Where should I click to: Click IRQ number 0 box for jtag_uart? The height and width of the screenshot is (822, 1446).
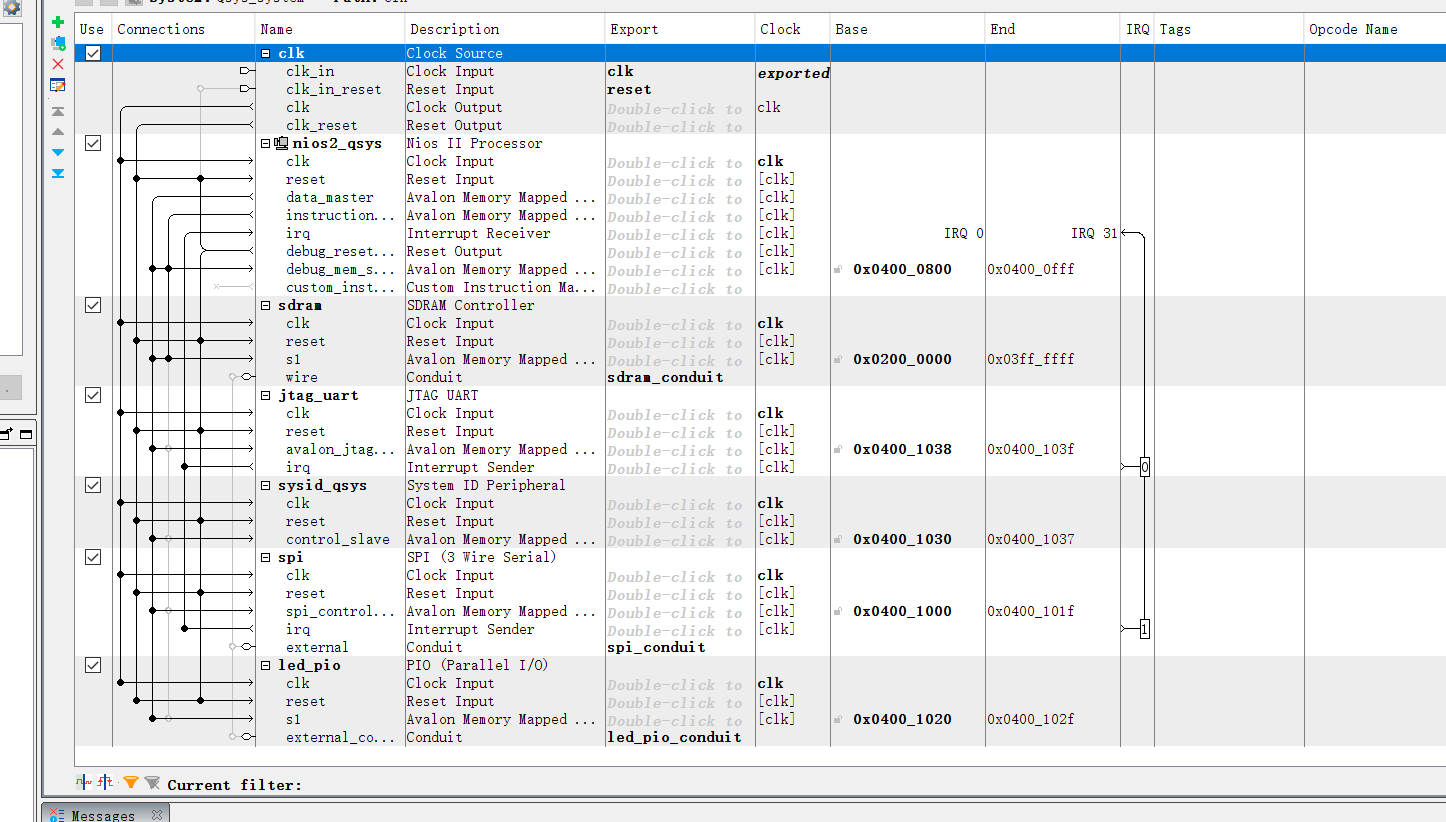pos(1144,467)
